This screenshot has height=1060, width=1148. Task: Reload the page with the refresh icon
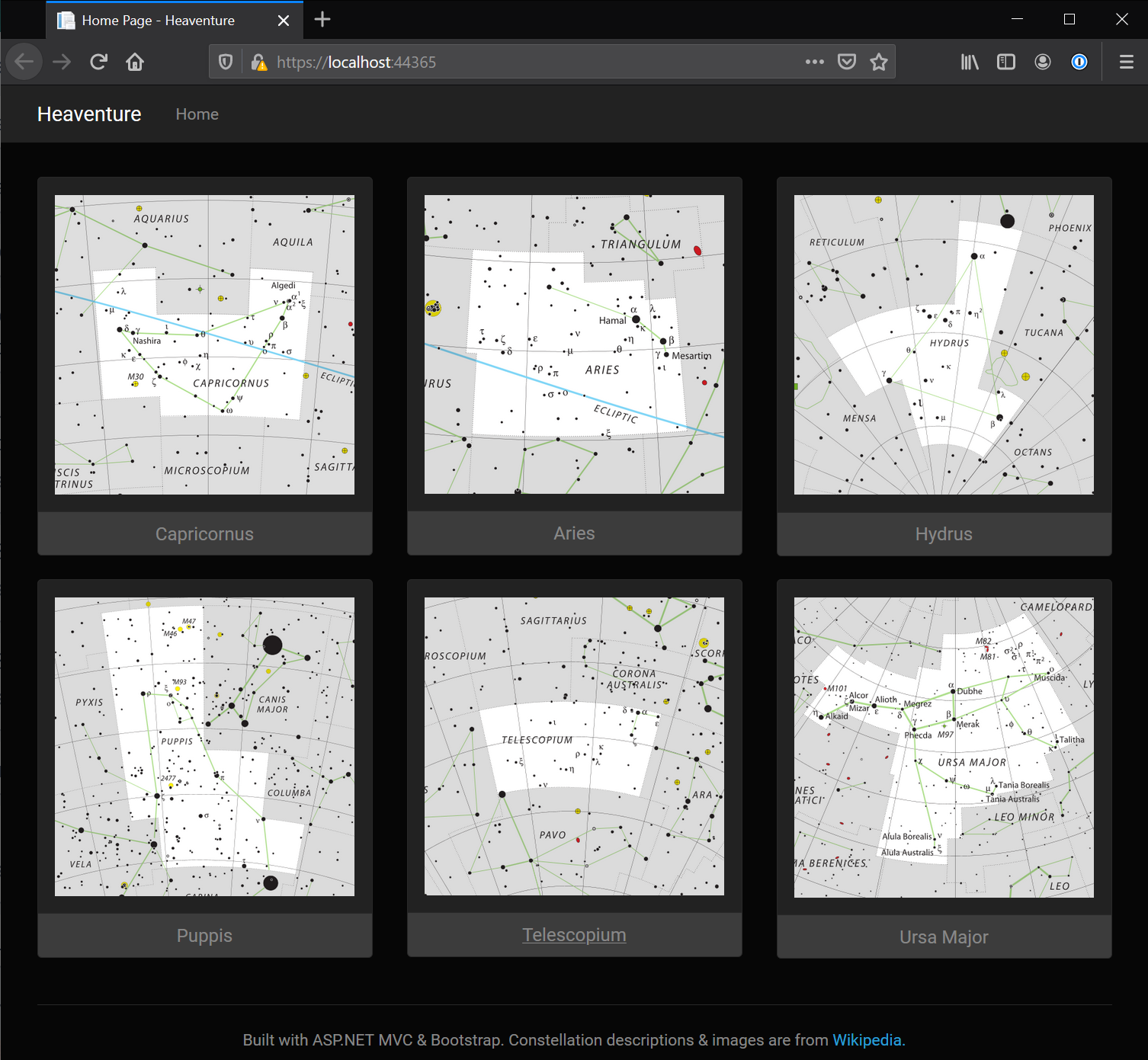pyautogui.click(x=98, y=62)
